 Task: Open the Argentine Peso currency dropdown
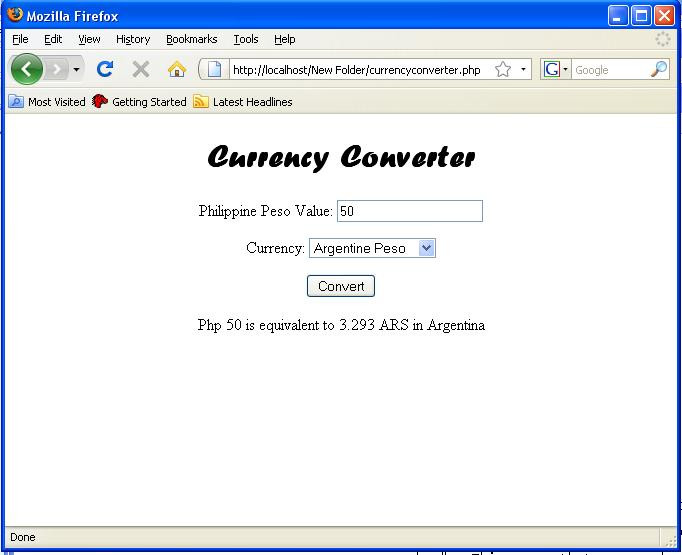372,248
